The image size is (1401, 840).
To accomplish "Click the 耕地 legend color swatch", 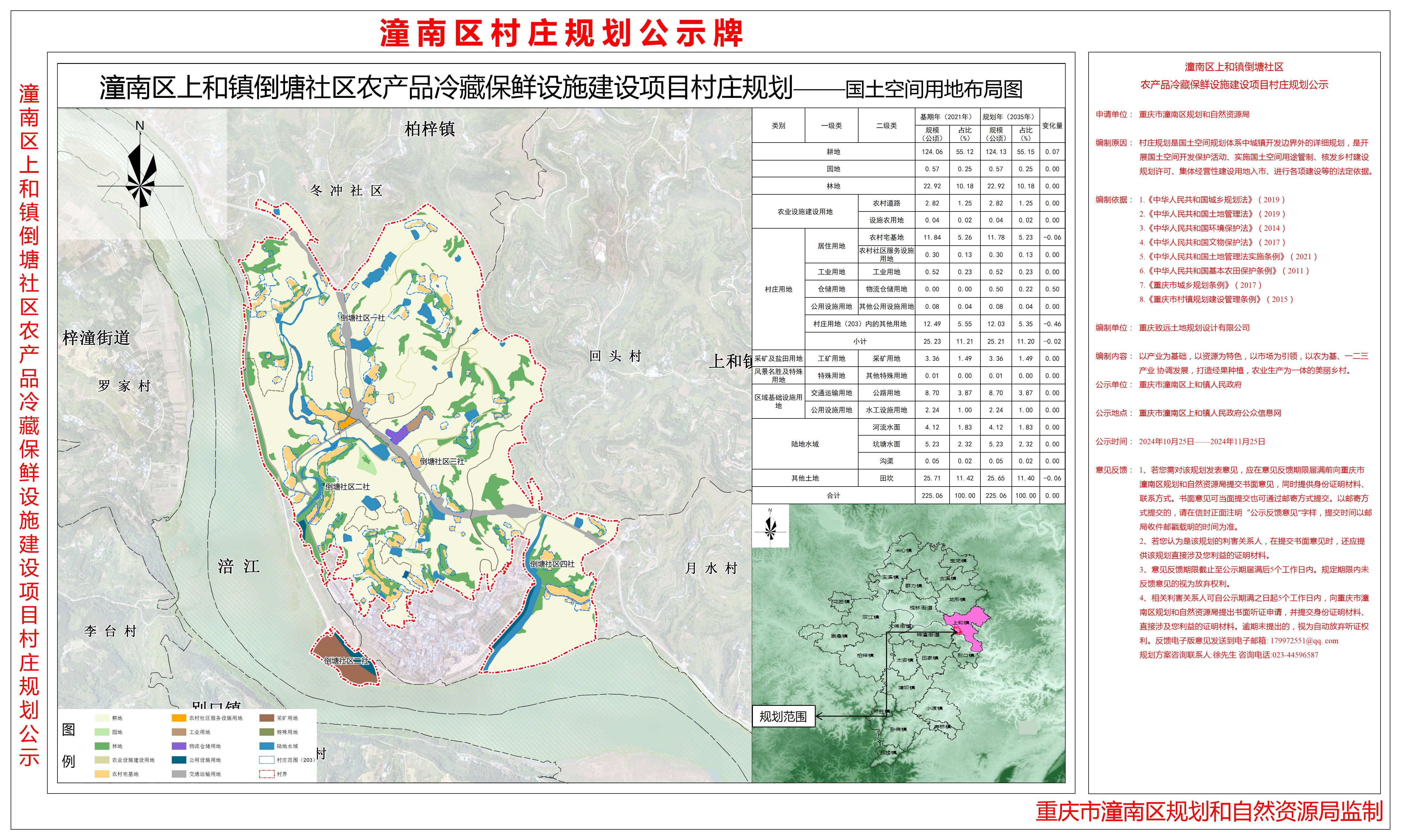I will (102, 718).
